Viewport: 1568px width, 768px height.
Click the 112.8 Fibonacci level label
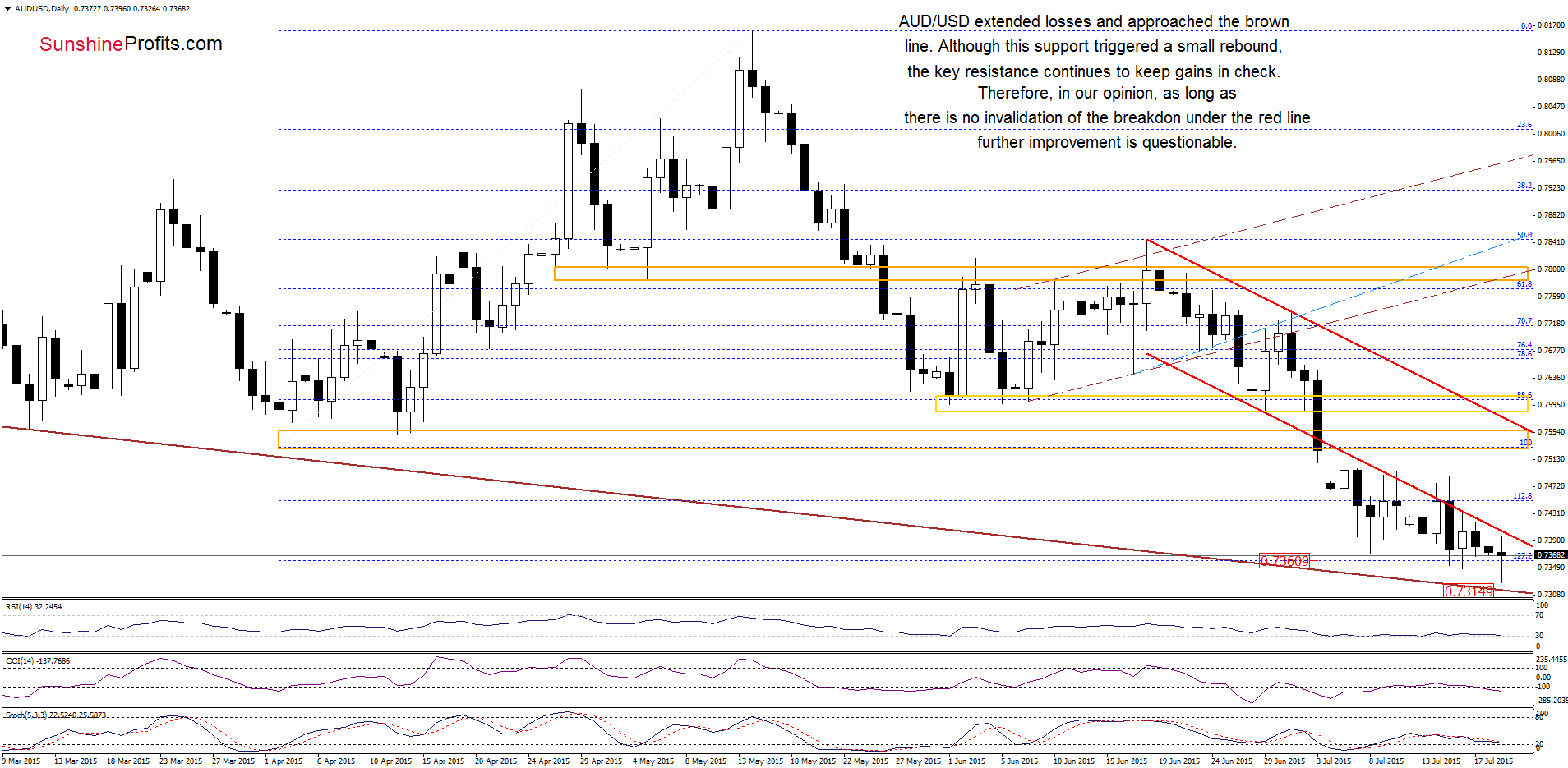pos(1523,496)
